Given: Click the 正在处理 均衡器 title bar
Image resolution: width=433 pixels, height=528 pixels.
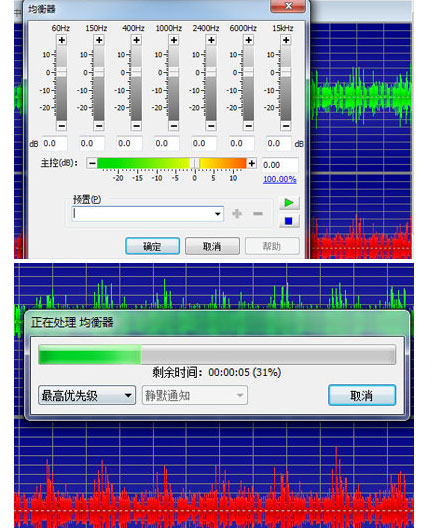Looking at the screenshot, I should (x=217, y=323).
